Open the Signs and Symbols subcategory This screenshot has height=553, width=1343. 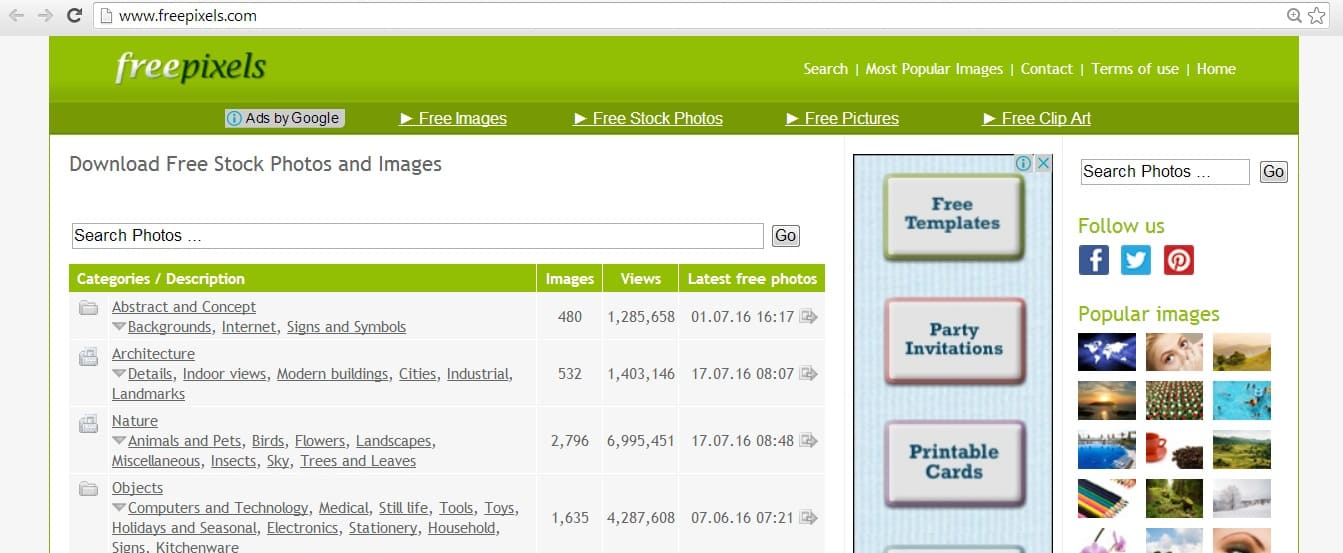click(346, 327)
